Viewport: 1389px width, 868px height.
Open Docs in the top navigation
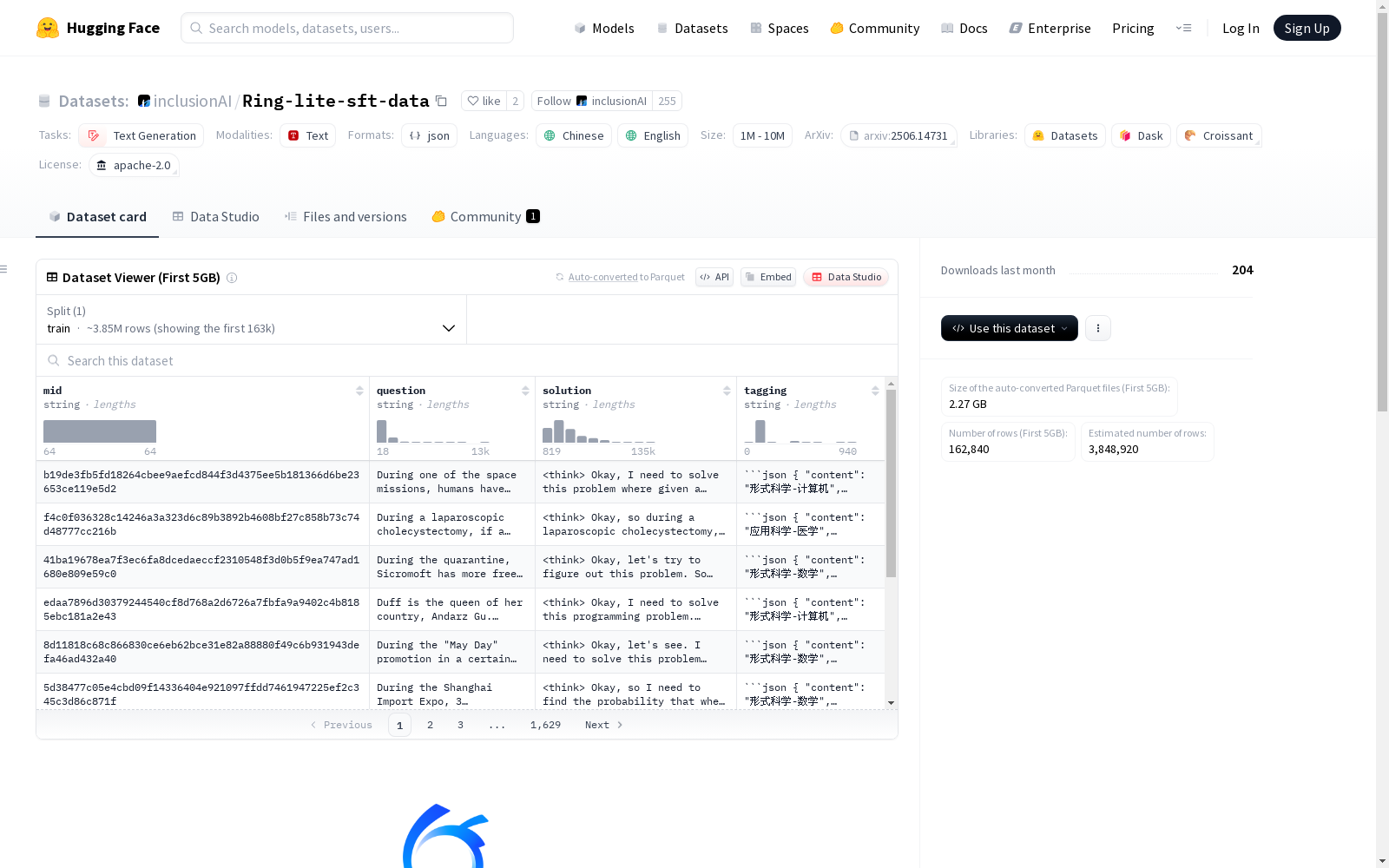click(964, 28)
